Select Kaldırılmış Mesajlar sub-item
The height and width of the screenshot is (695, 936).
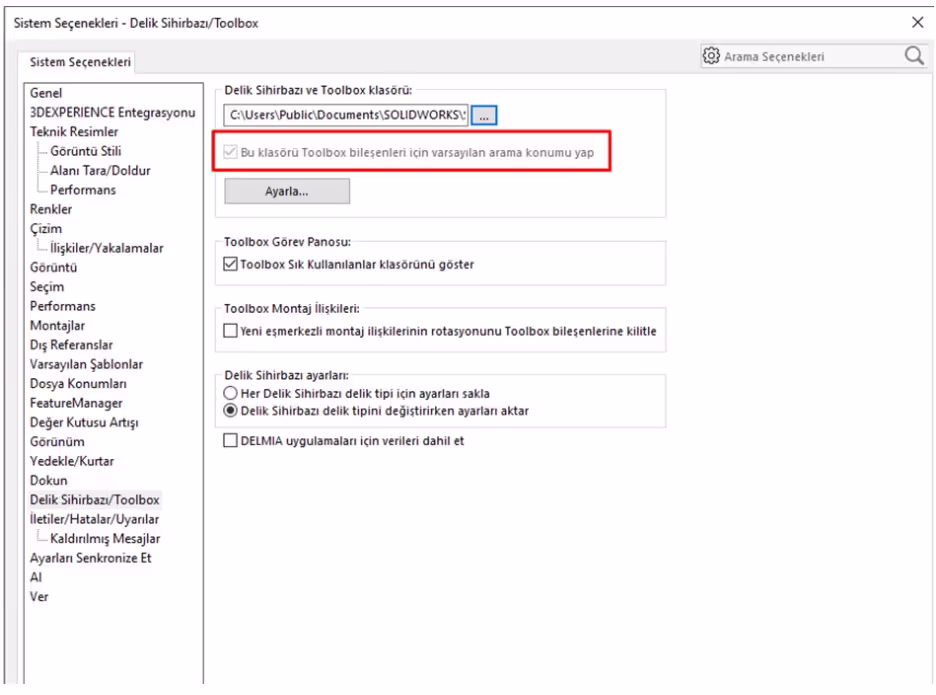(105, 539)
